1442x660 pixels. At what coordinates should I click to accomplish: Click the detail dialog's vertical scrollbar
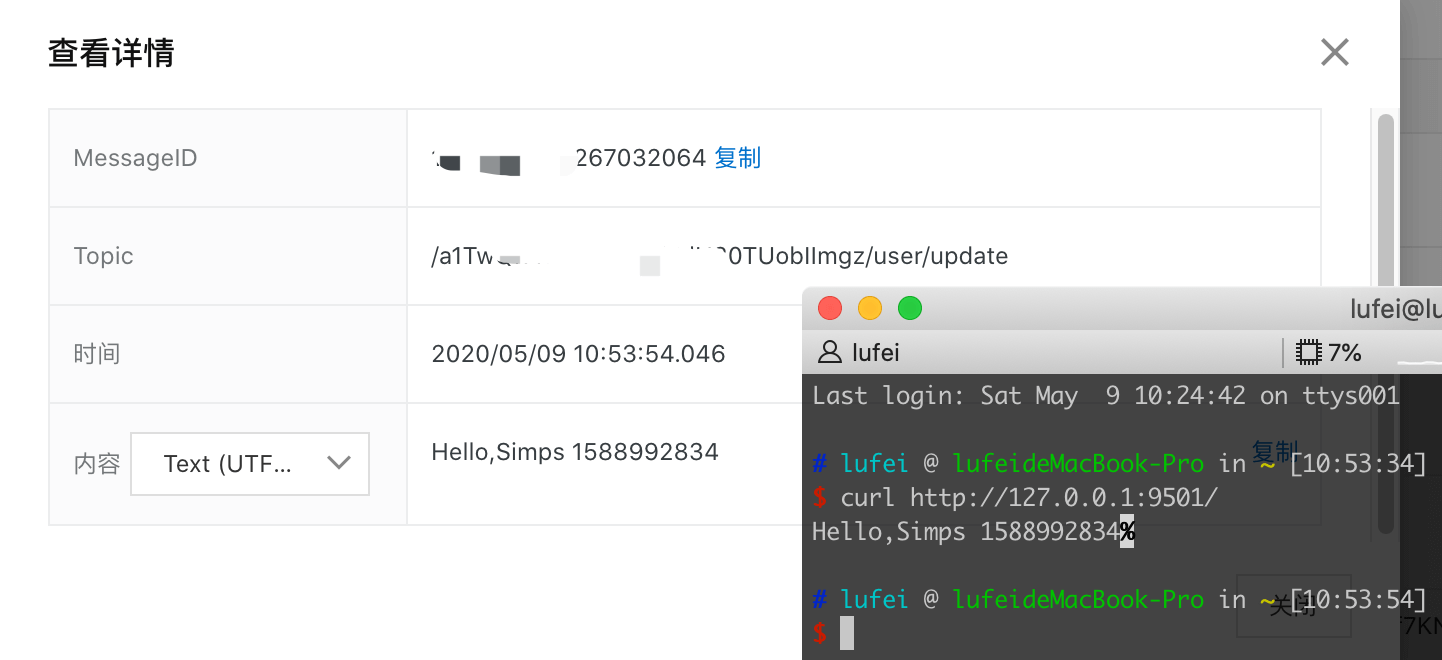(x=1385, y=200)
